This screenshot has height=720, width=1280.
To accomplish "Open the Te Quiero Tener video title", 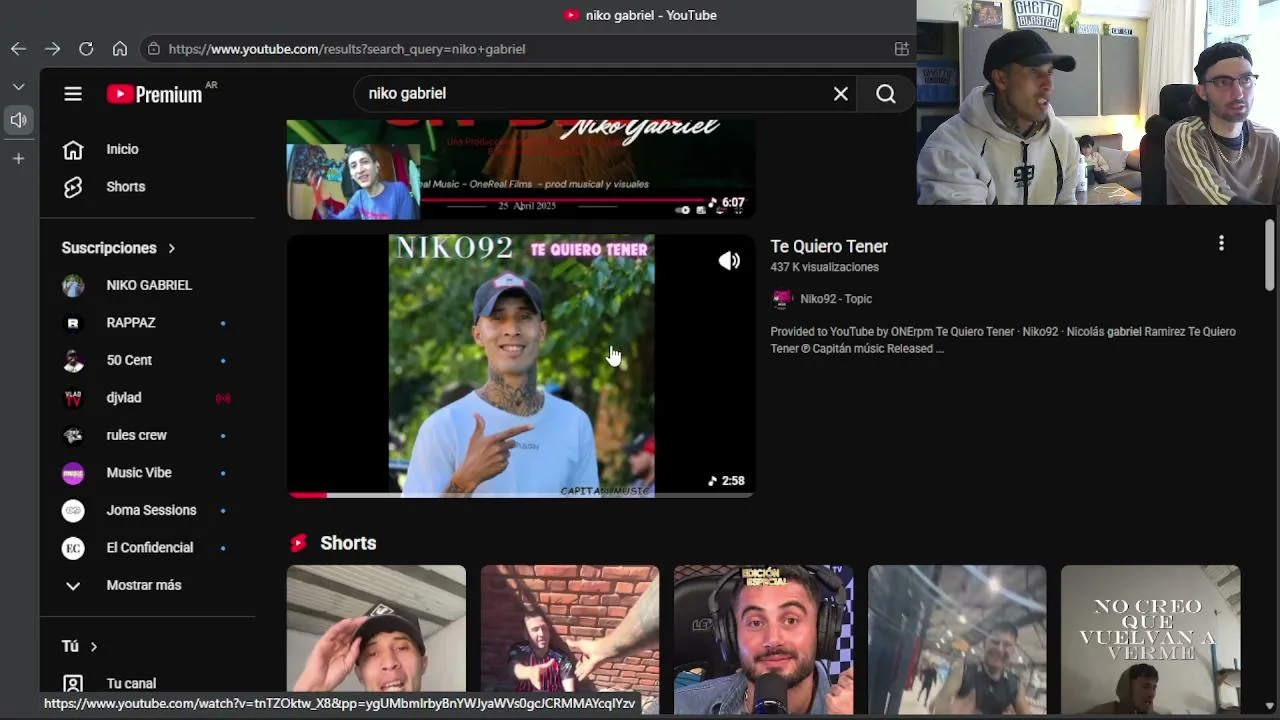I will click(x=829, y=246).
